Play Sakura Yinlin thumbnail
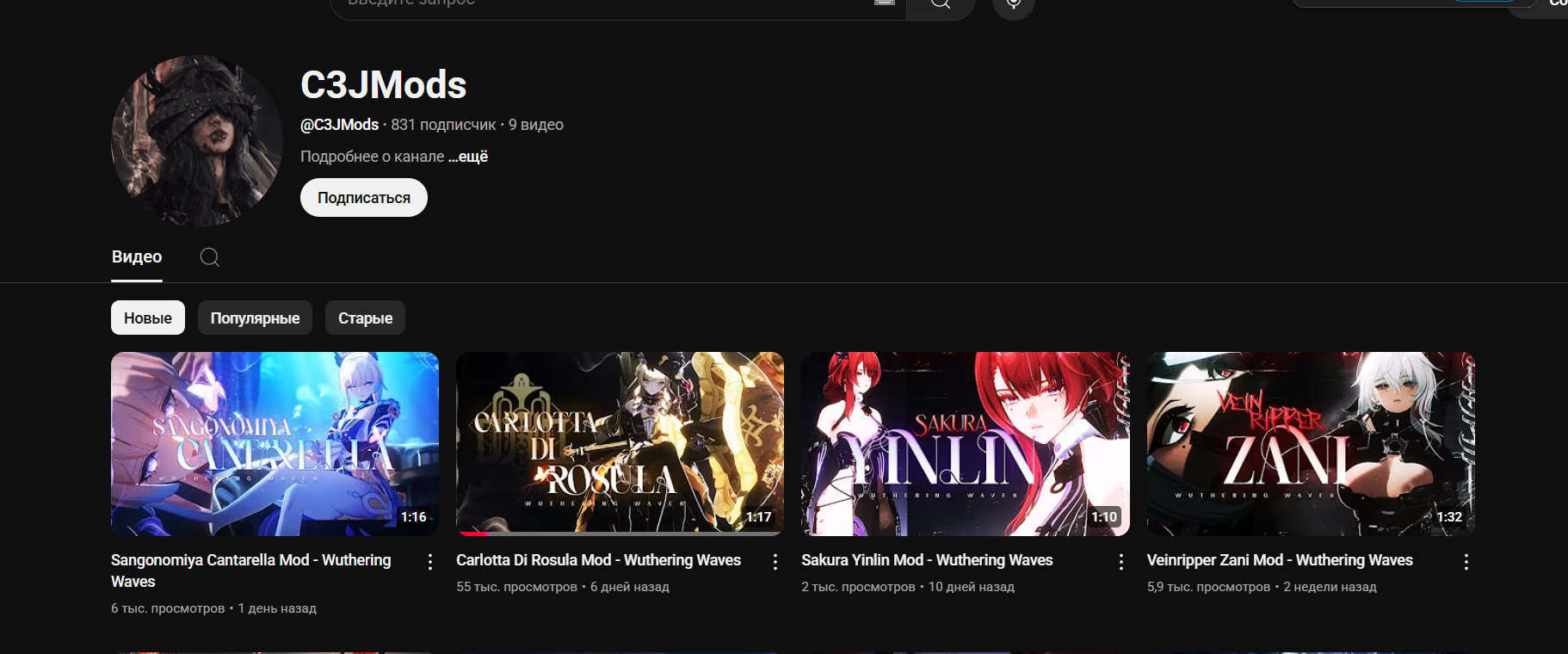Screen dimensions: 1568x654 [966, 444]
